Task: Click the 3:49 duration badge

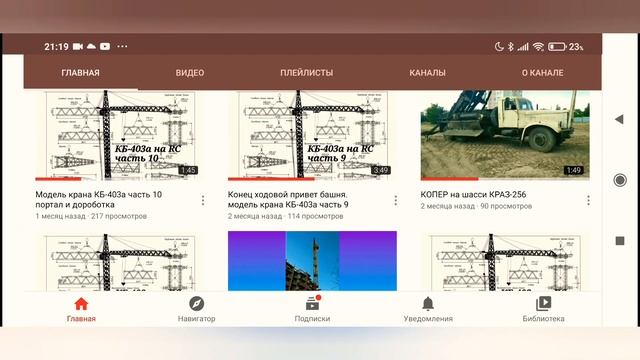Action: (380, 170)
